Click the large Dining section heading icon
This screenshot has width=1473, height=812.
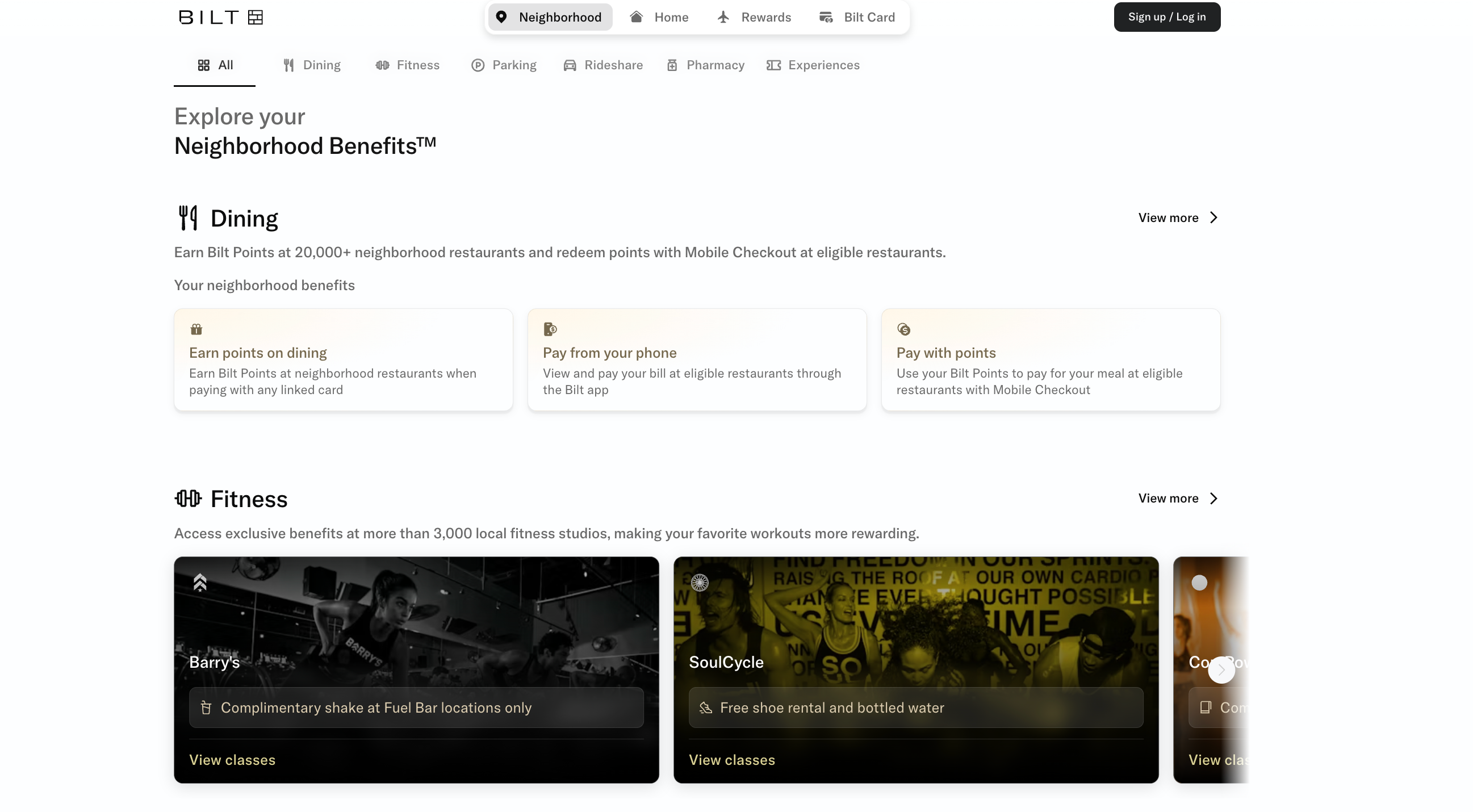[x=188, y=219]
